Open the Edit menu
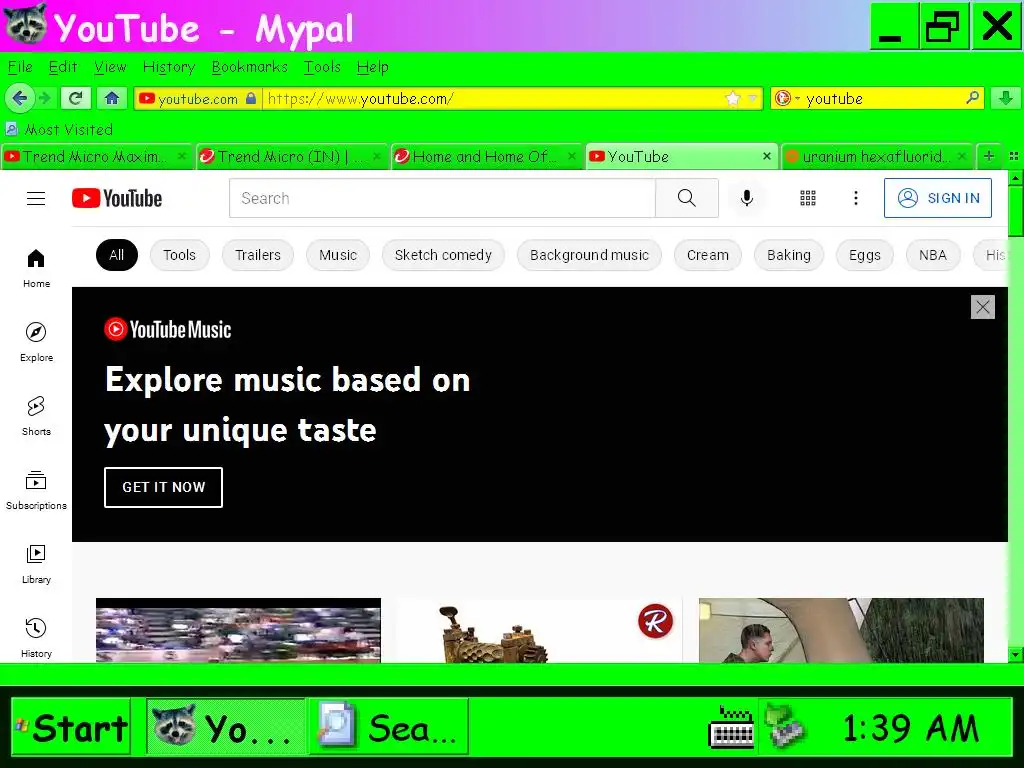The height and width of the screenshot is (768, 1024). pyautogui.click(x=63, y=67)
